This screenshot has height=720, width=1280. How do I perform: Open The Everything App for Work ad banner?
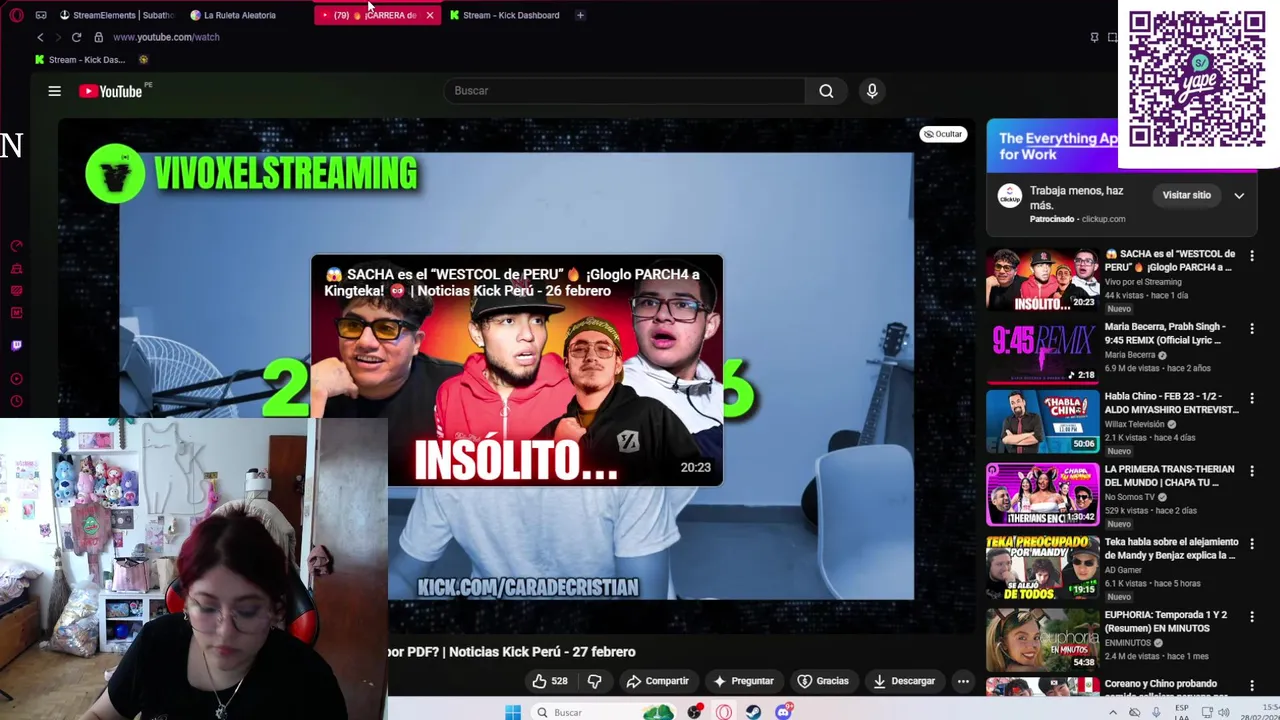click(1053, 146)
